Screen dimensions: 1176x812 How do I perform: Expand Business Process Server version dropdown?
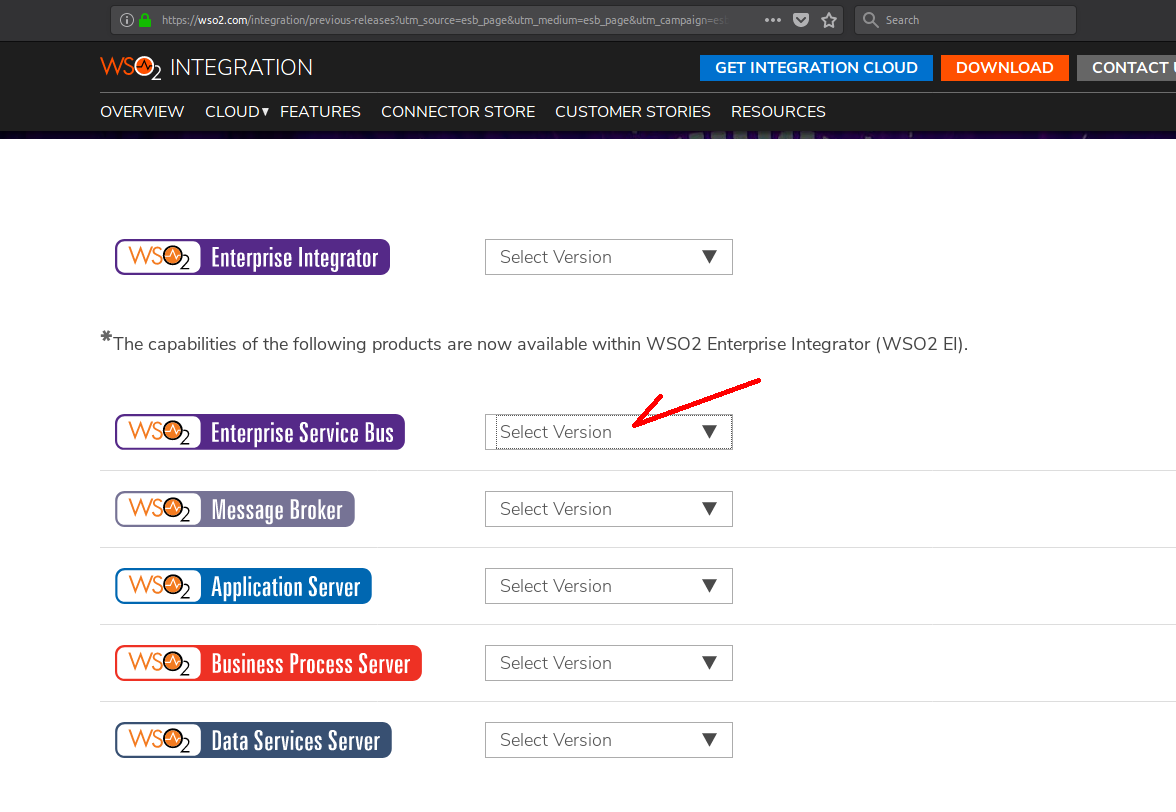[x=608, y=663]
